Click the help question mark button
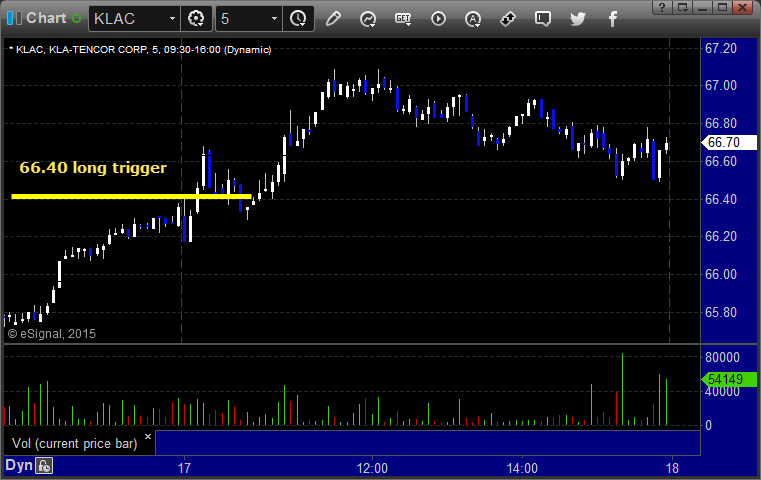The height and width of the screenshot is (480, 761). (662, 7)
